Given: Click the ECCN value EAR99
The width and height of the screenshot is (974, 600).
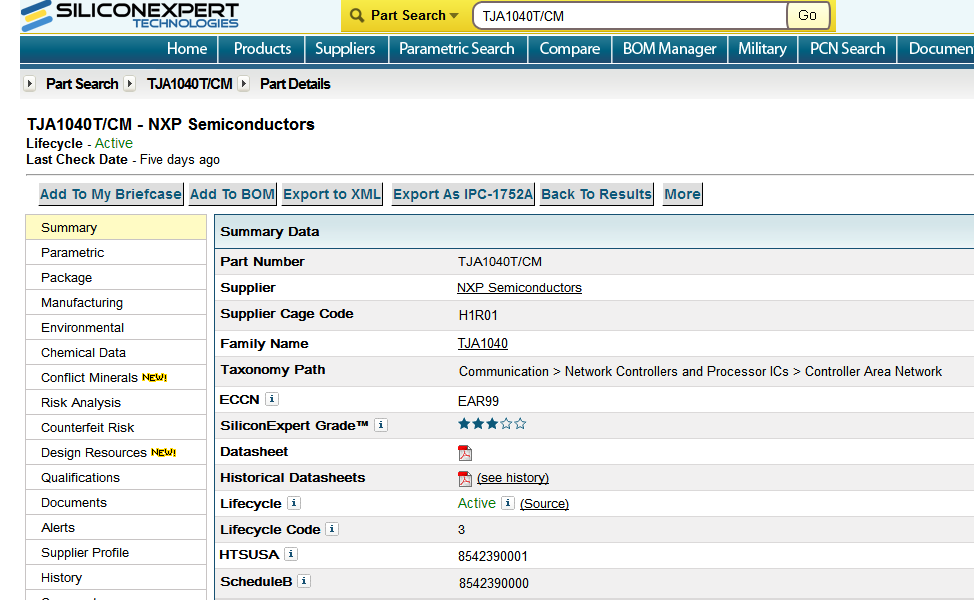Looking at the screenshot, I should coord(478,401).
